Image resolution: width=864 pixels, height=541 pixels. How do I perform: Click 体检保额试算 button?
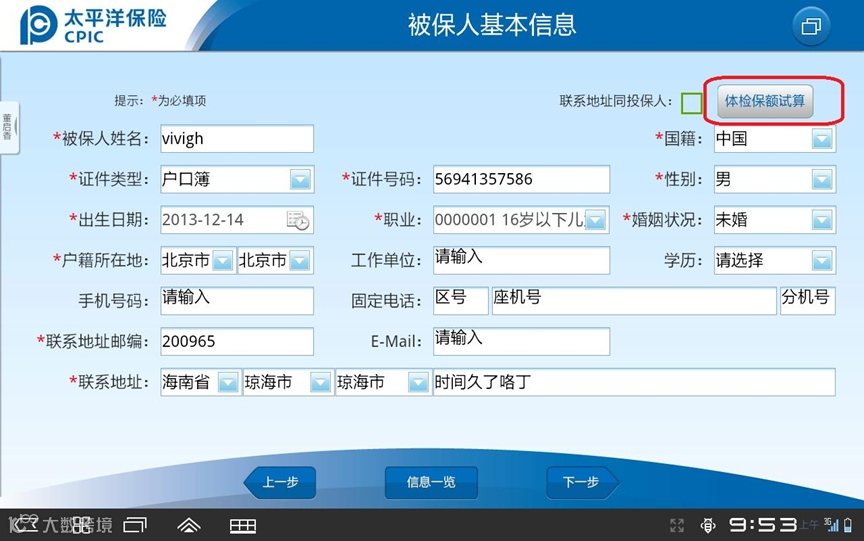(x=765, y=101)
